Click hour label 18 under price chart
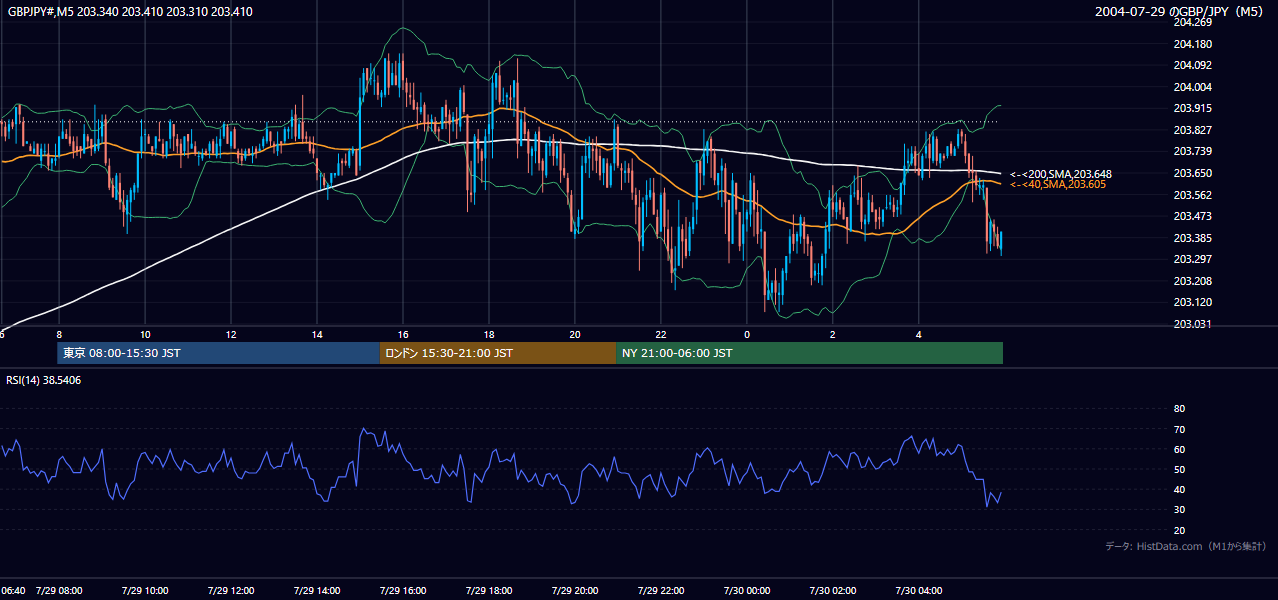Viewport: 1278px width, 600px height. (489, 334)
